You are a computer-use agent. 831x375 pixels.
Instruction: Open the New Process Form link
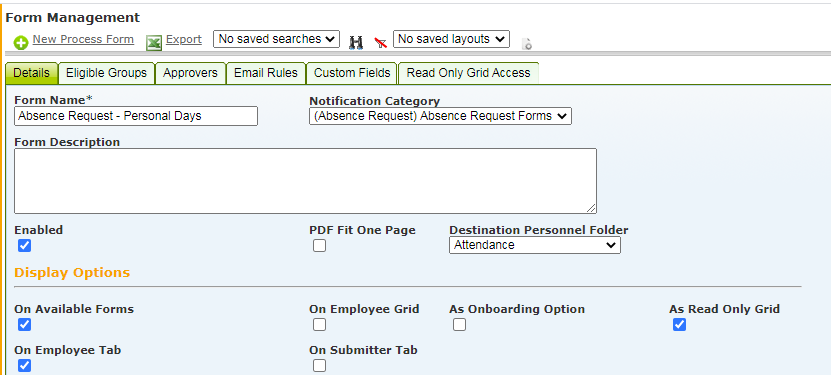(x=83, y=39)
